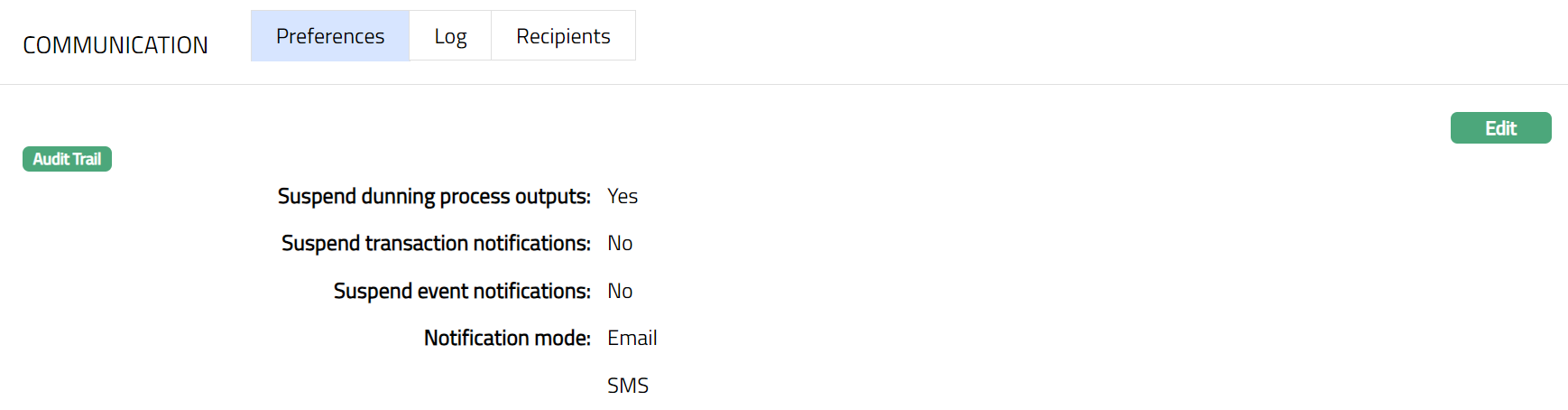Image resolution: width=1568 pixels, height=410 pixels.
Task: Click the 'Notification mode' label
Action: pyautogui.click(x=507, y=338)
